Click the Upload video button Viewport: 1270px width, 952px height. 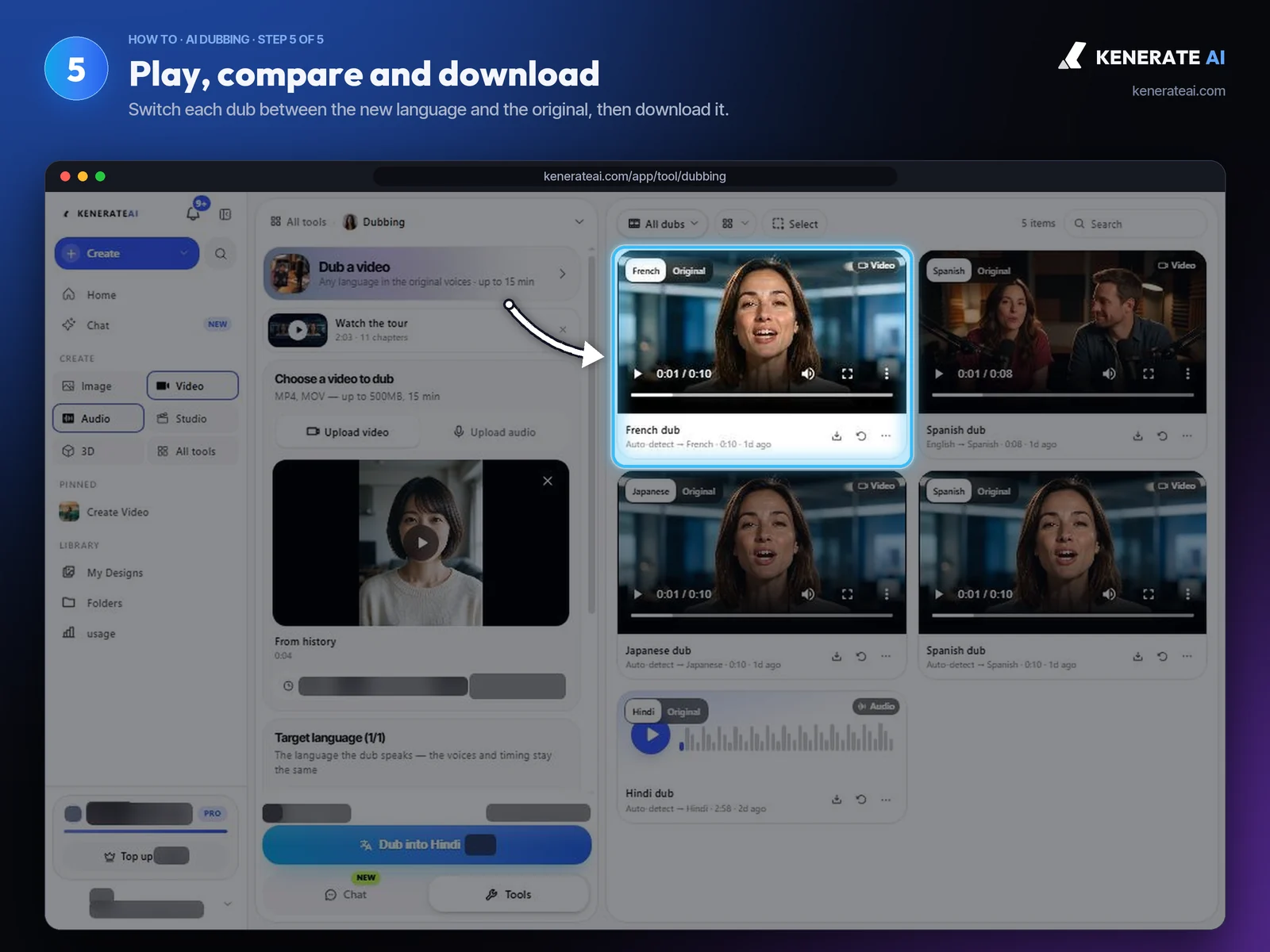[x=348, y=432]
